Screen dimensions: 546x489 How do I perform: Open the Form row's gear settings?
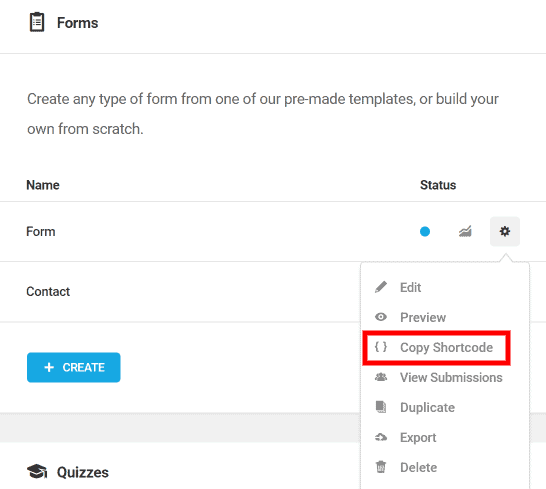coord(505,231)
